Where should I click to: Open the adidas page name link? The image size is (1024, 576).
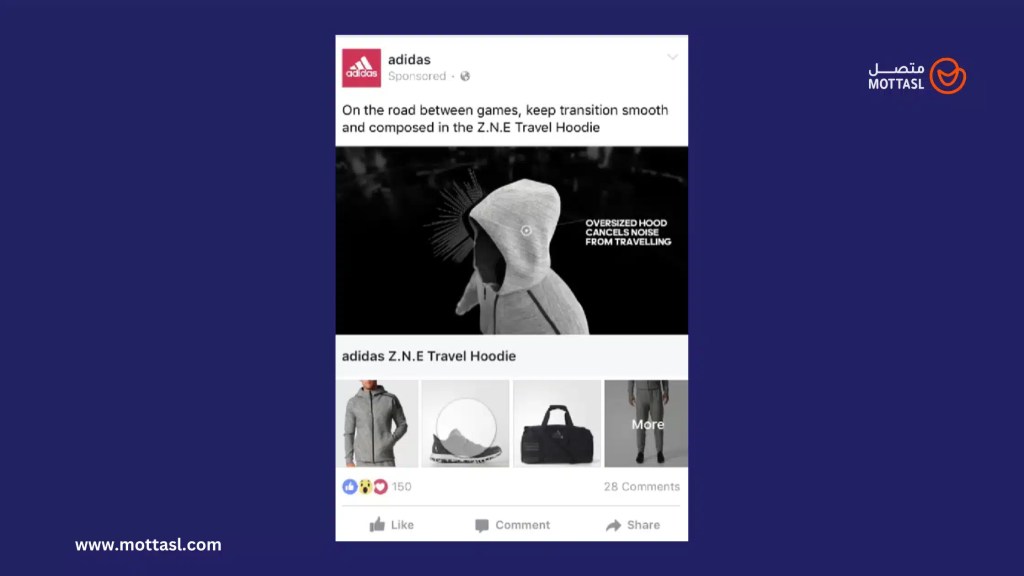[x=409, y=59]
